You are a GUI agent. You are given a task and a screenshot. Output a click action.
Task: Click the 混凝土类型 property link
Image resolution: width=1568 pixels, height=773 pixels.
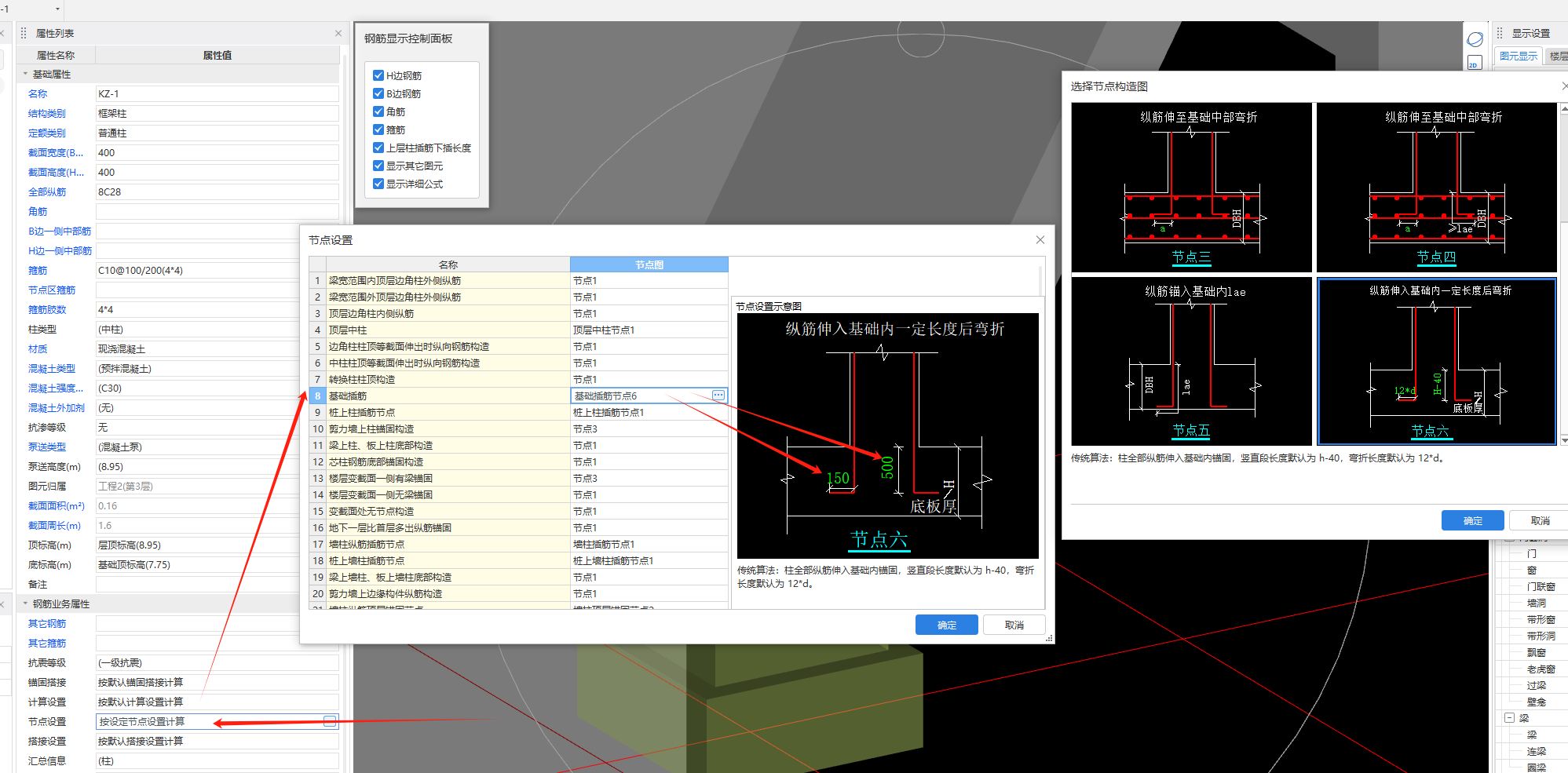[52, 368]
